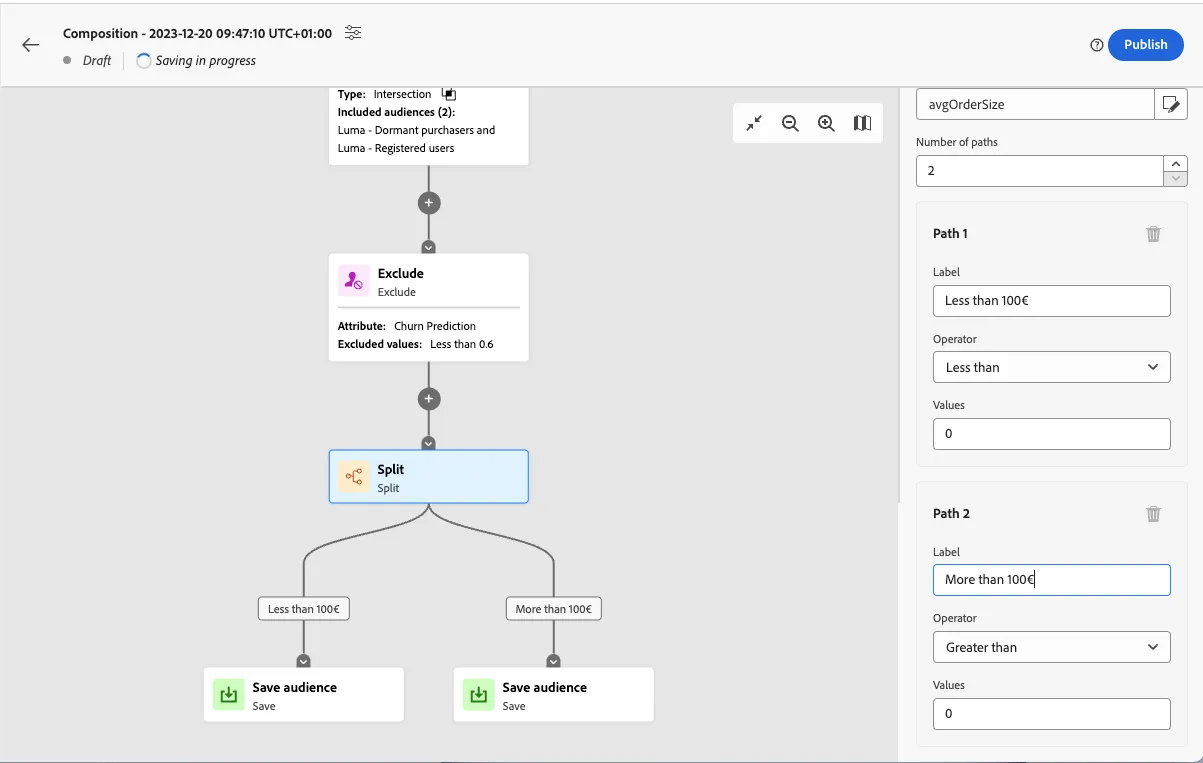Decrease the number of paths
Image resolution: width=1203 pixels, height=763 pixels.
1175,178
